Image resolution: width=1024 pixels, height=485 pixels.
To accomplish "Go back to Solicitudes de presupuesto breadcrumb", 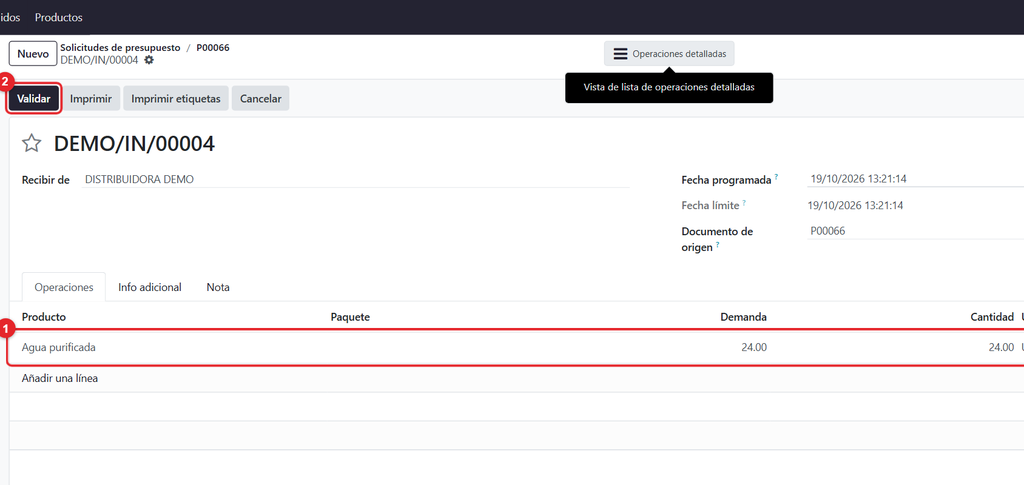I will point(120,48).
